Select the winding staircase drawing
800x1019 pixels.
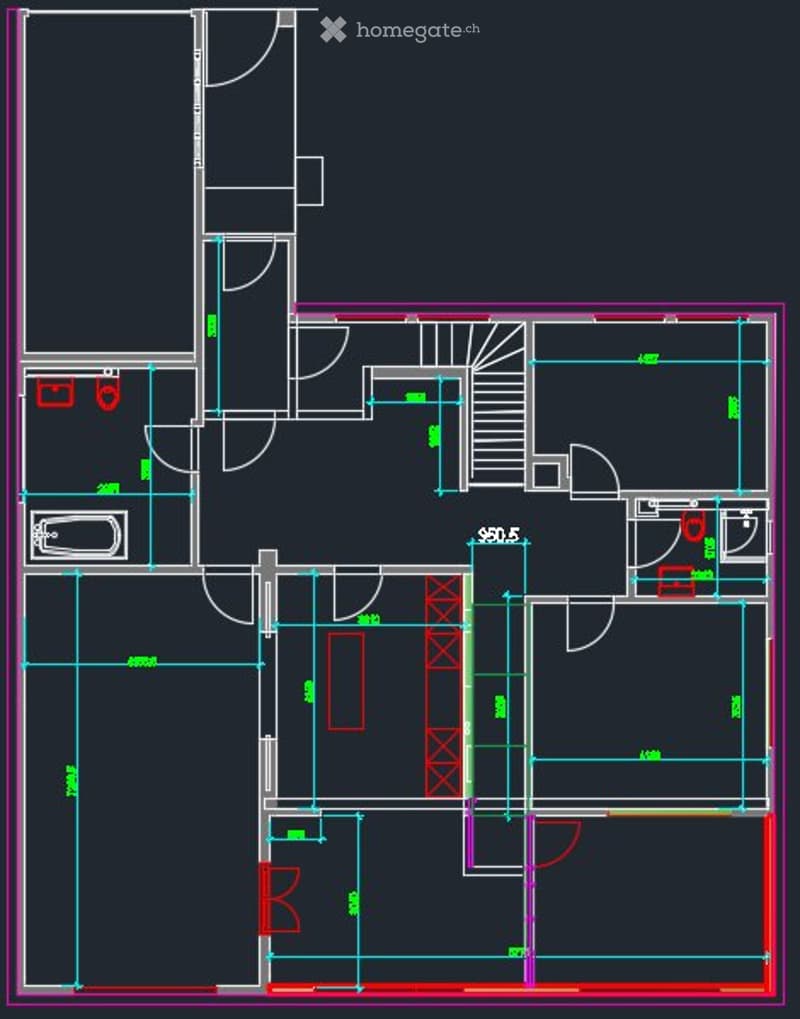pos(472,403)
